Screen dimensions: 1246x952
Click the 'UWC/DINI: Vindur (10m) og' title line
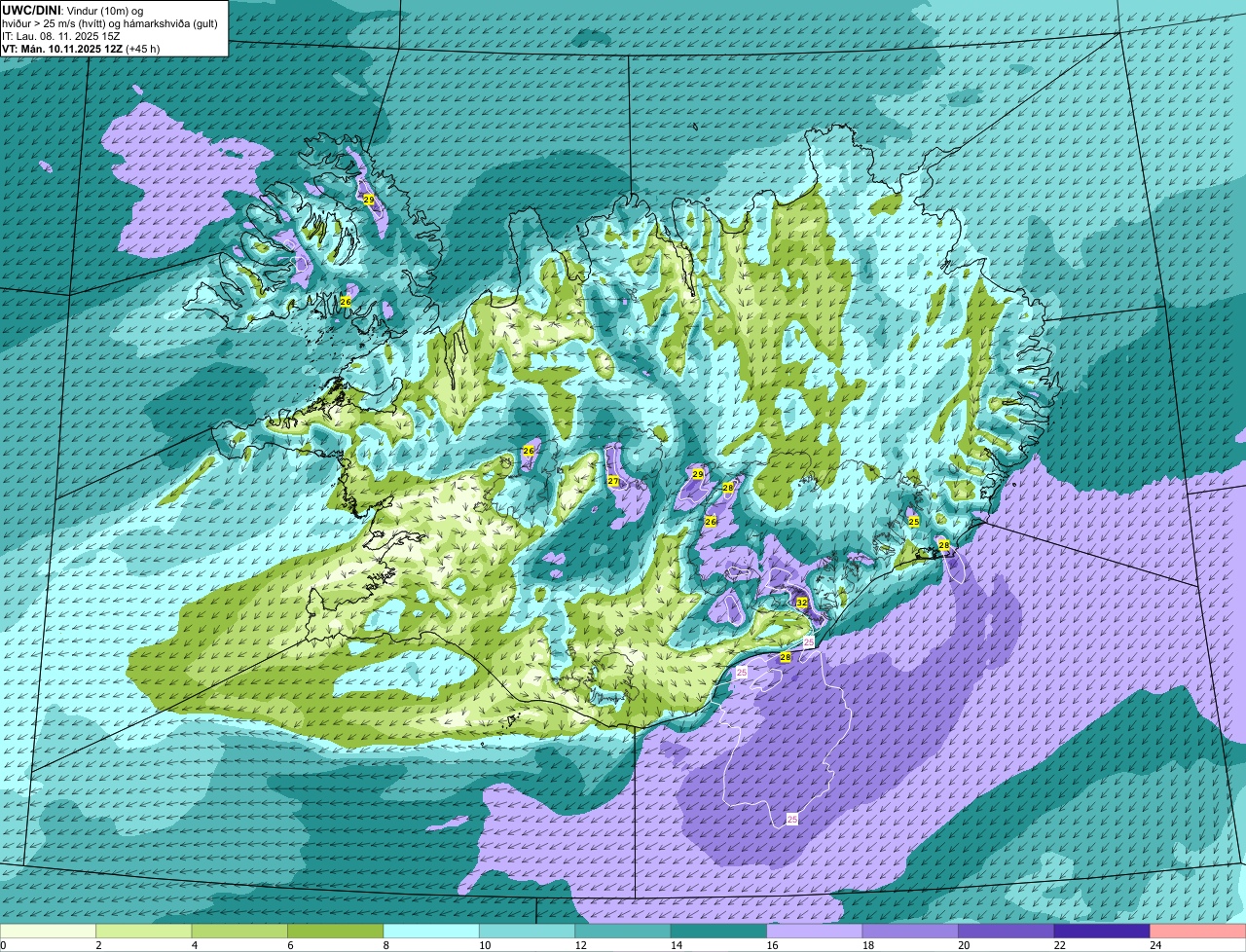(x=73, y=10)
